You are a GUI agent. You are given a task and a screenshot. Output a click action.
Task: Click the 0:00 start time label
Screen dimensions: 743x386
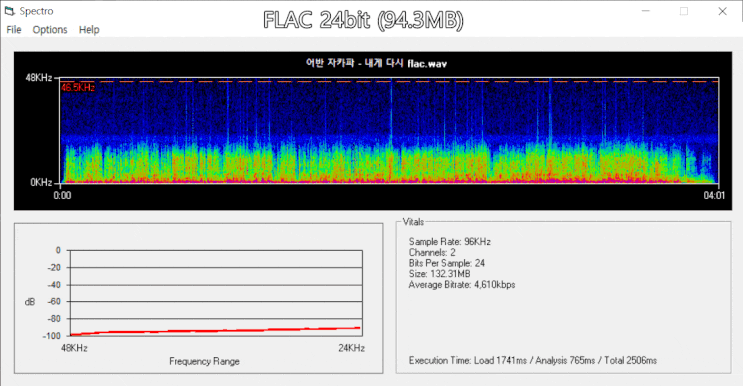pyautogui.click(x=62, y=196)
